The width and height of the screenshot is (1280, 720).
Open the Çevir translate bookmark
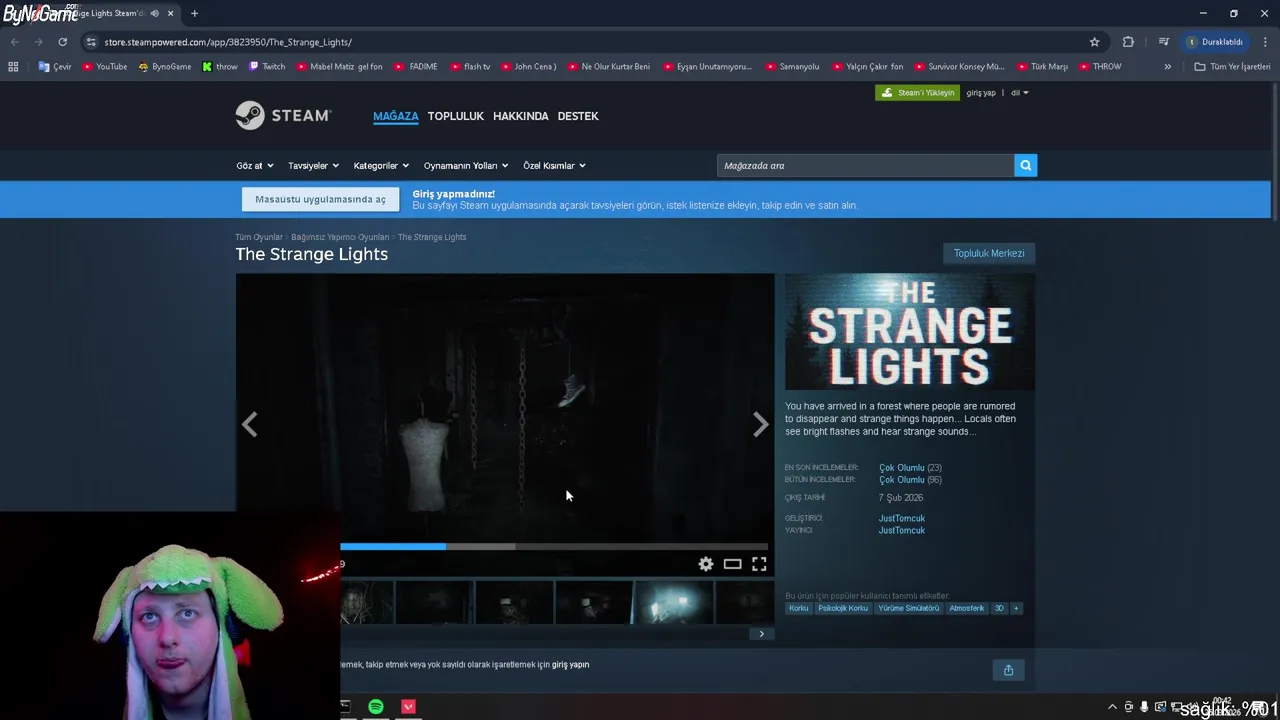click(55, 67)
